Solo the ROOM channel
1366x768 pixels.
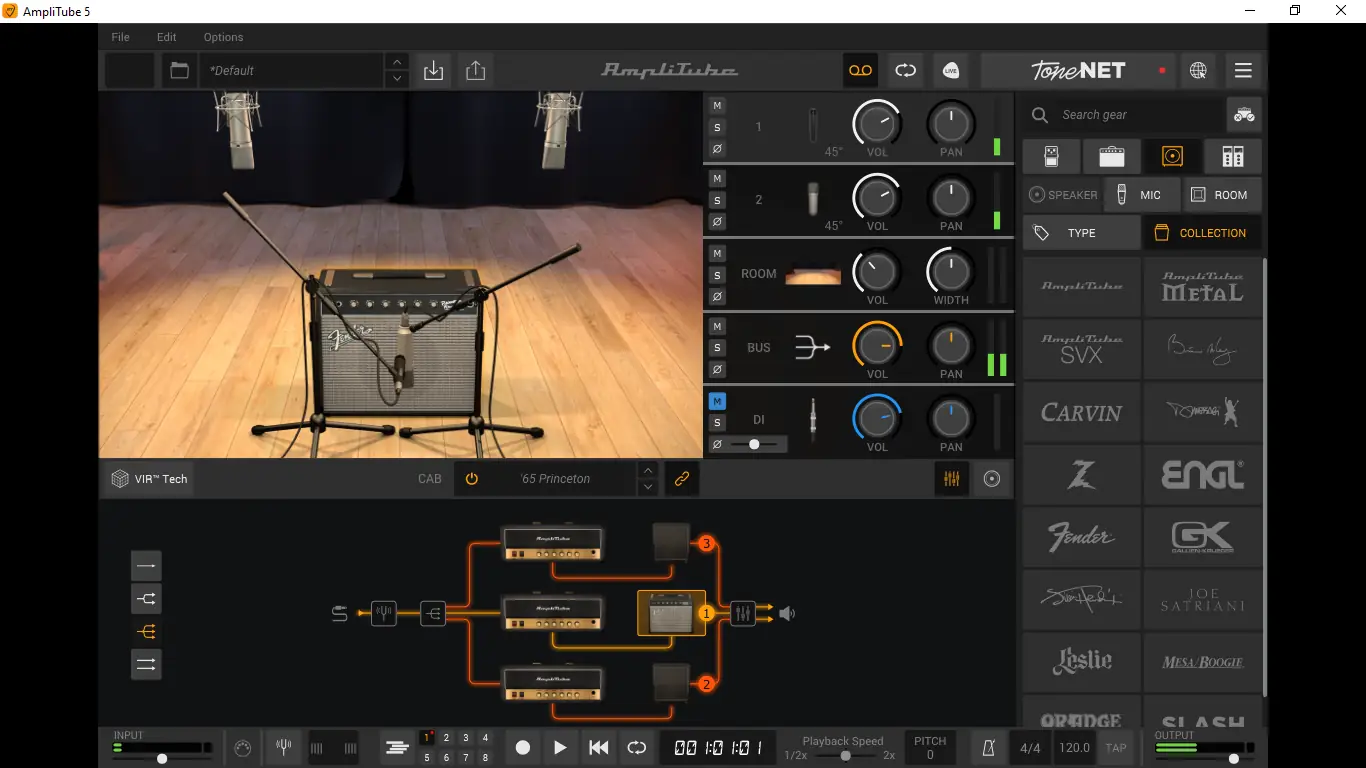coord(717,275)
